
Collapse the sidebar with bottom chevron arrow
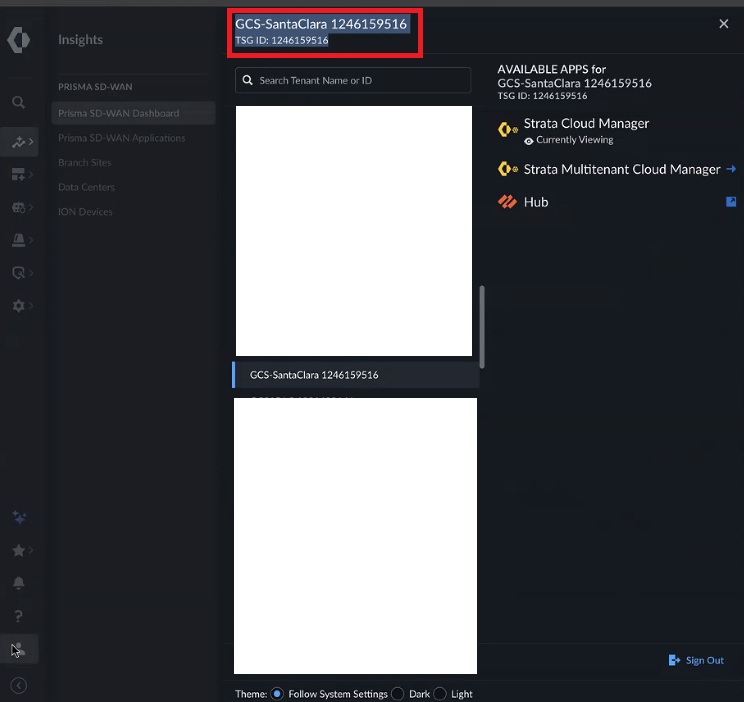tap(19, 685)
